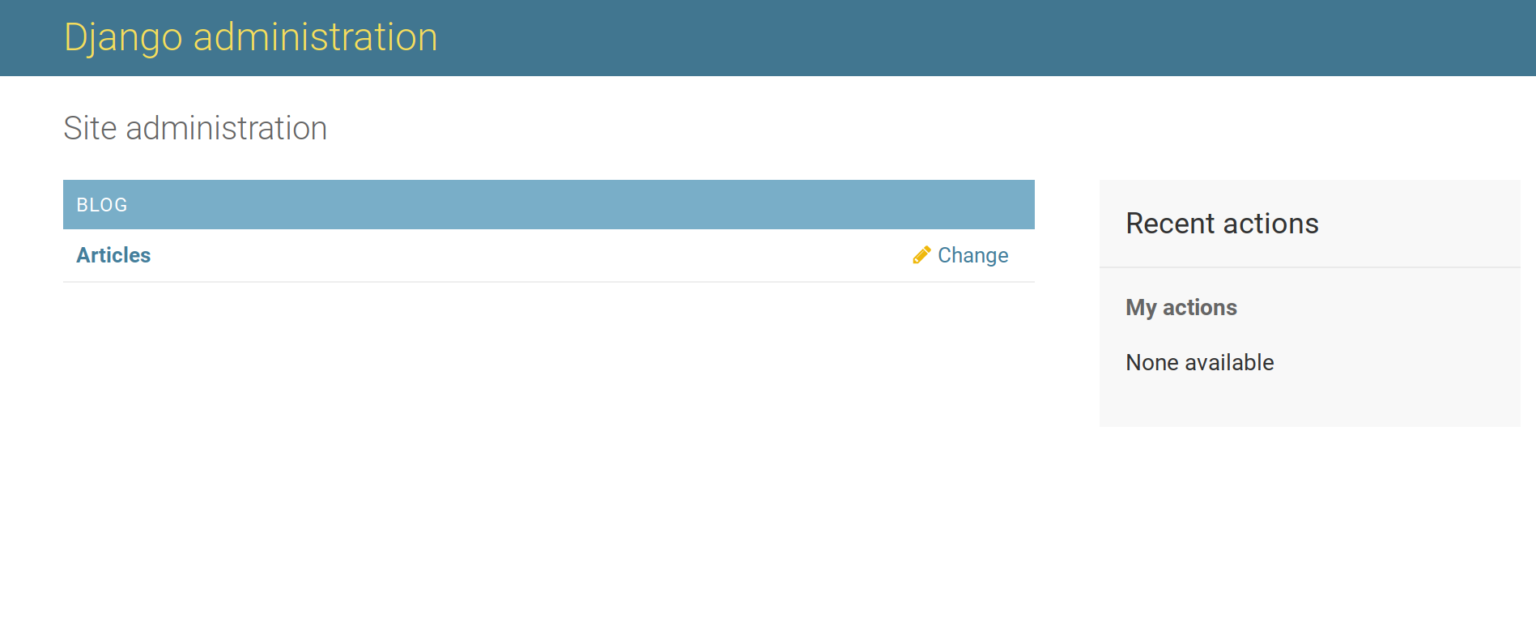Click the Recent actions heading
This screenshot has width=1536, height=623.
(x=1221, y=223)
